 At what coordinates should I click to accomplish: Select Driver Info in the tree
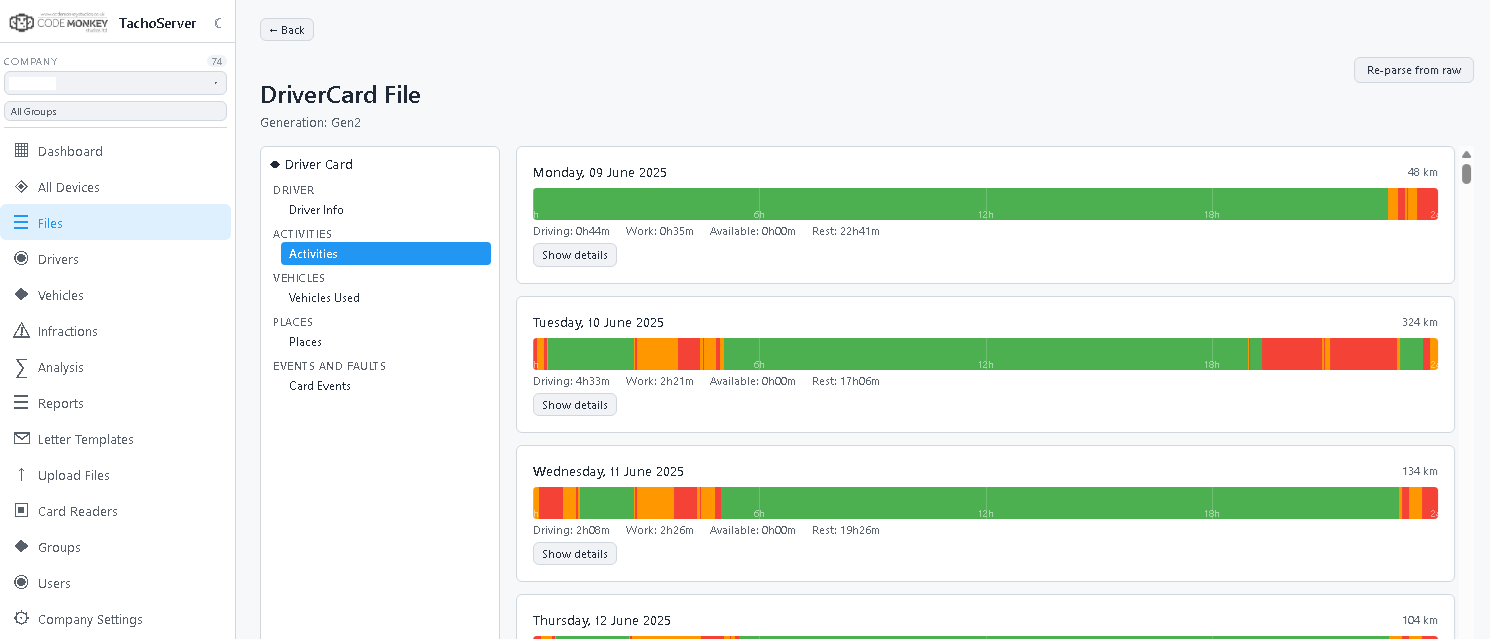click(x=316, y=210)
